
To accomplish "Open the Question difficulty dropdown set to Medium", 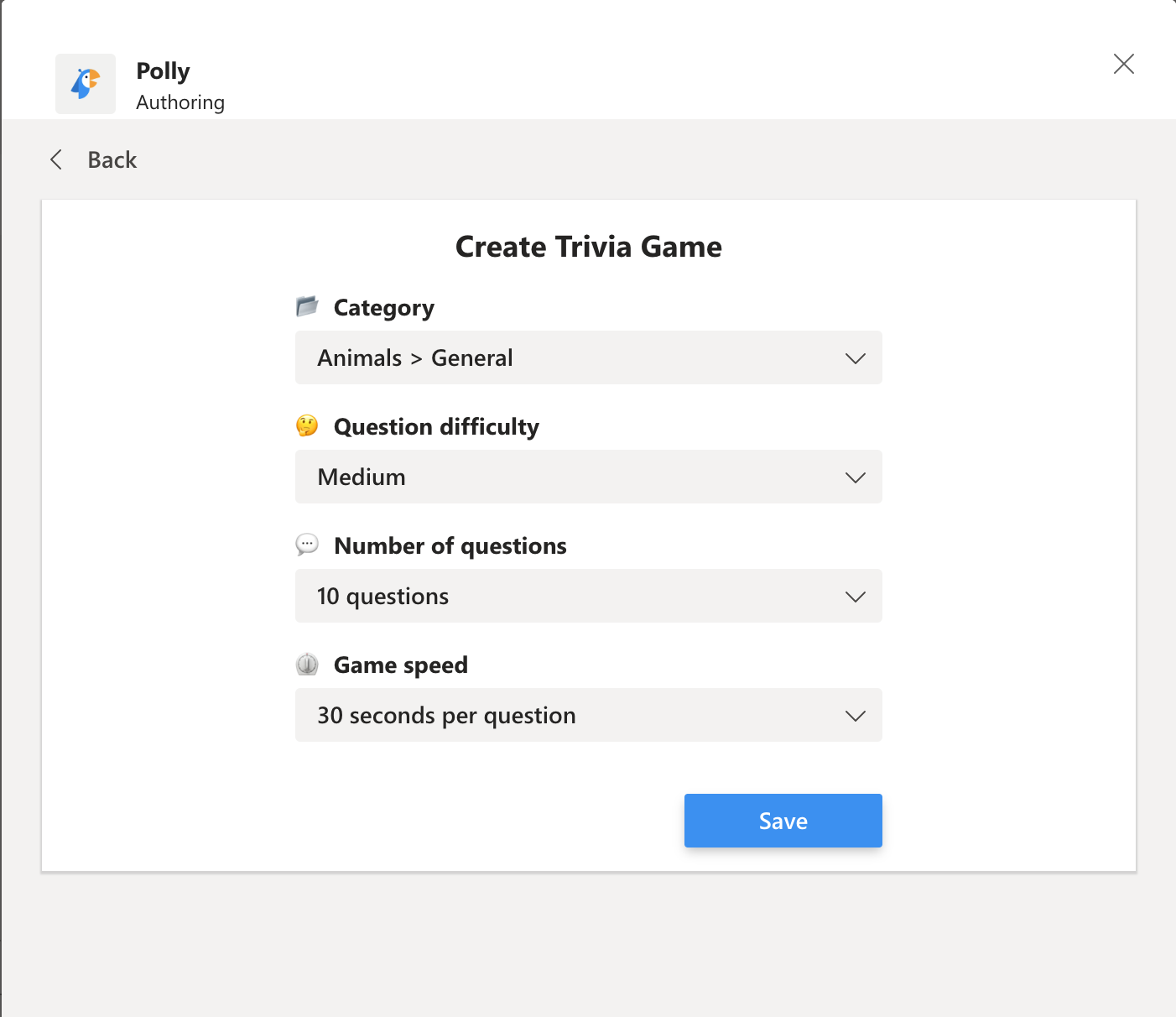I will click(x=587, y=477).
